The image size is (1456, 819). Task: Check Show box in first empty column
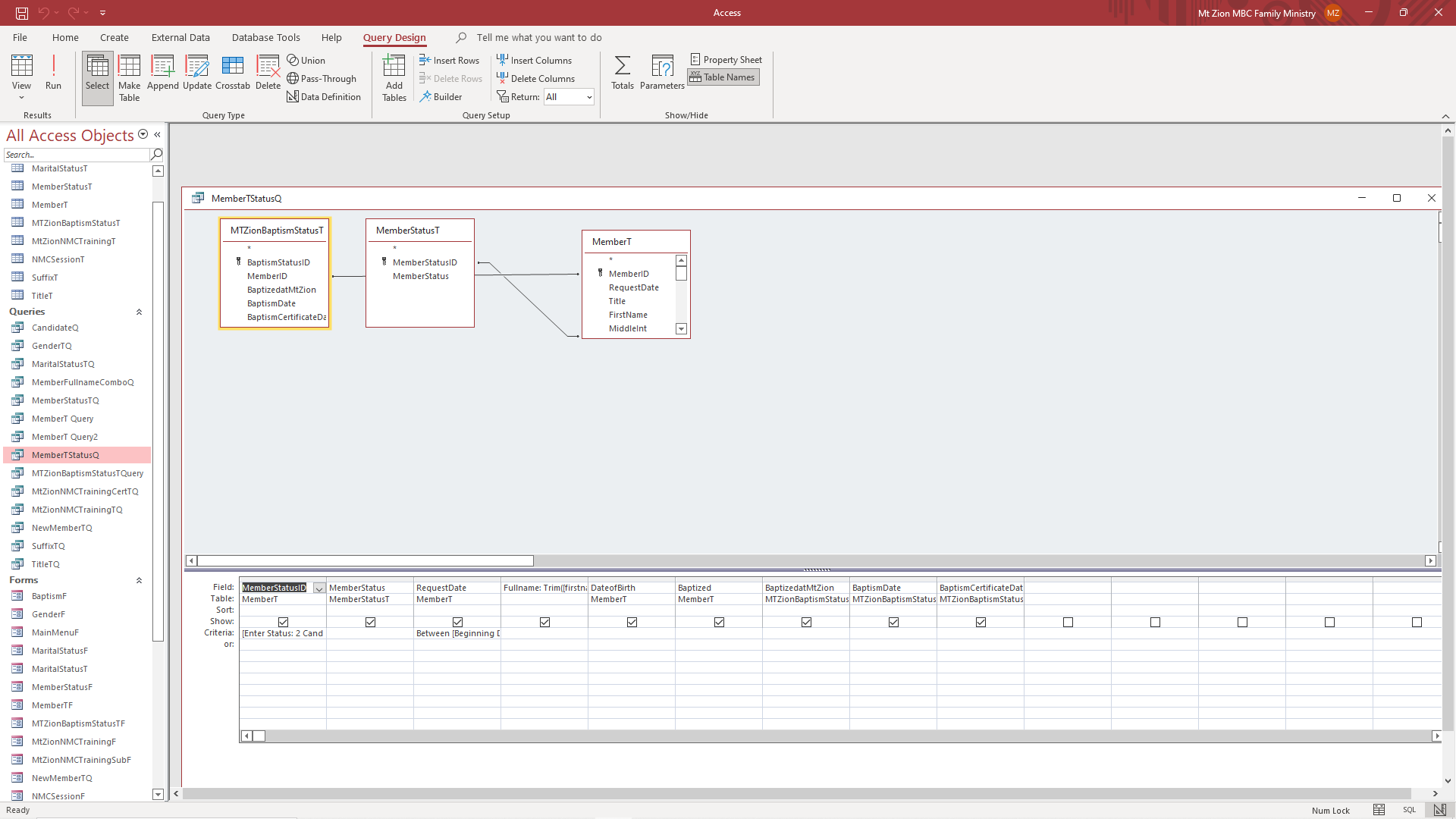[x=1068, y=622]
